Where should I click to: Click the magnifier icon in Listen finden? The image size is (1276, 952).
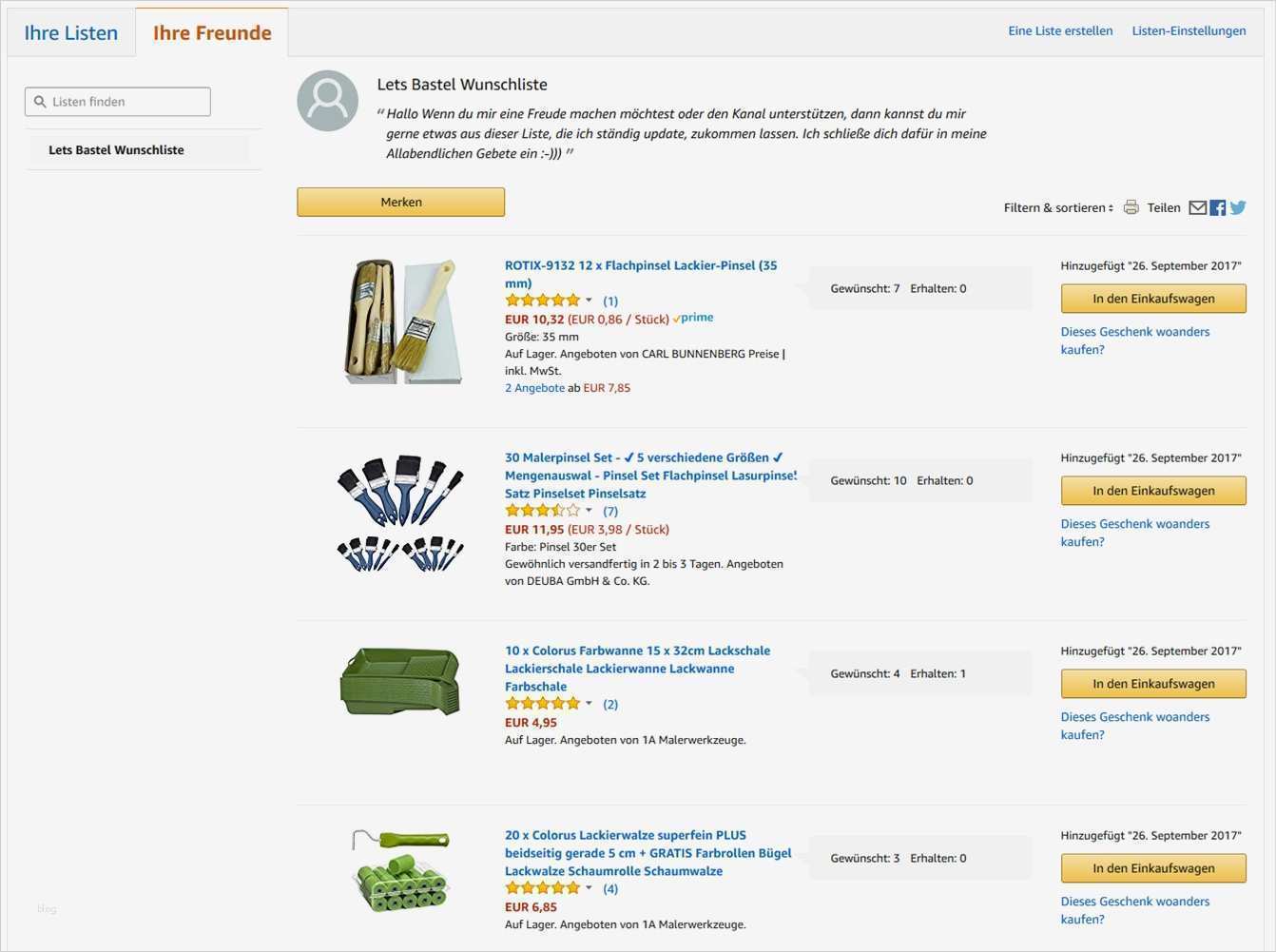(40, 102)
